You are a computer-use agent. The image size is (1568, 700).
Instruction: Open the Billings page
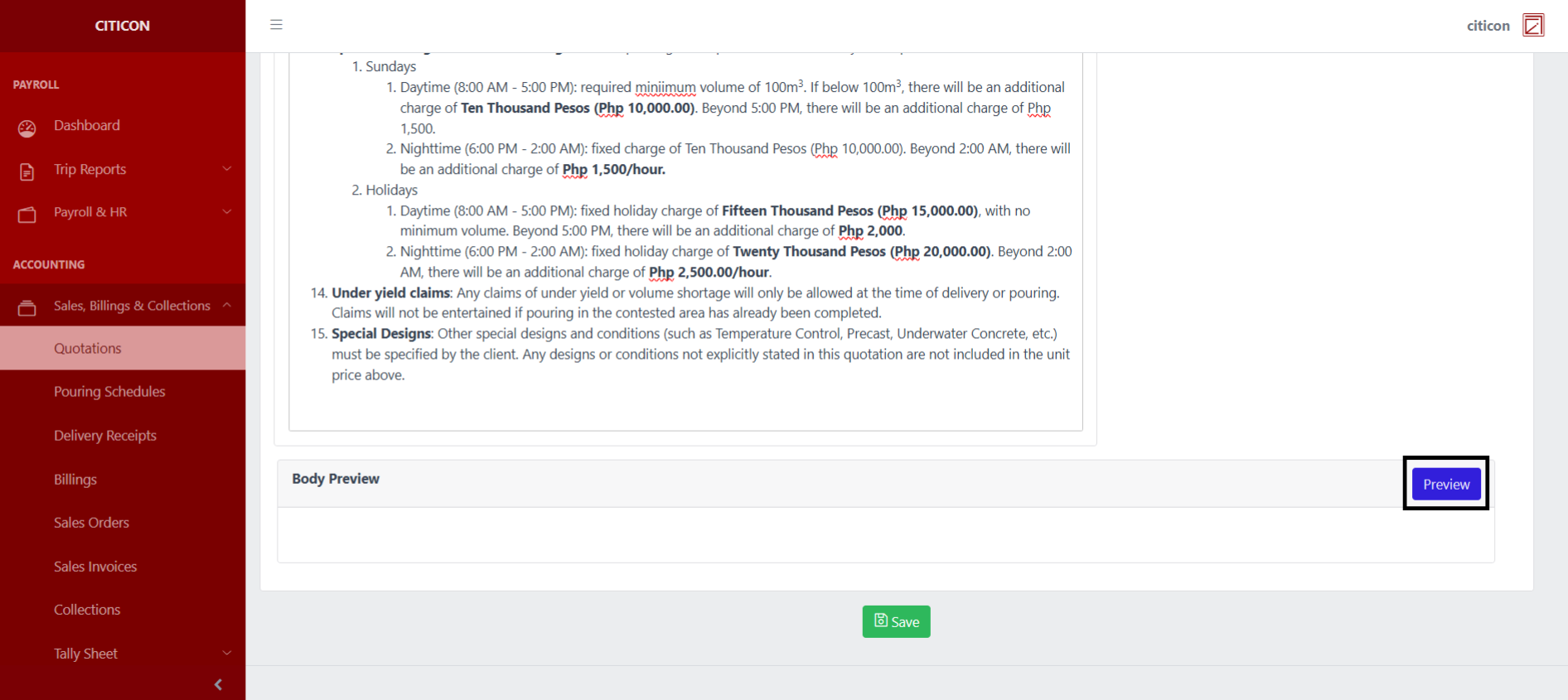coord(75,480)
